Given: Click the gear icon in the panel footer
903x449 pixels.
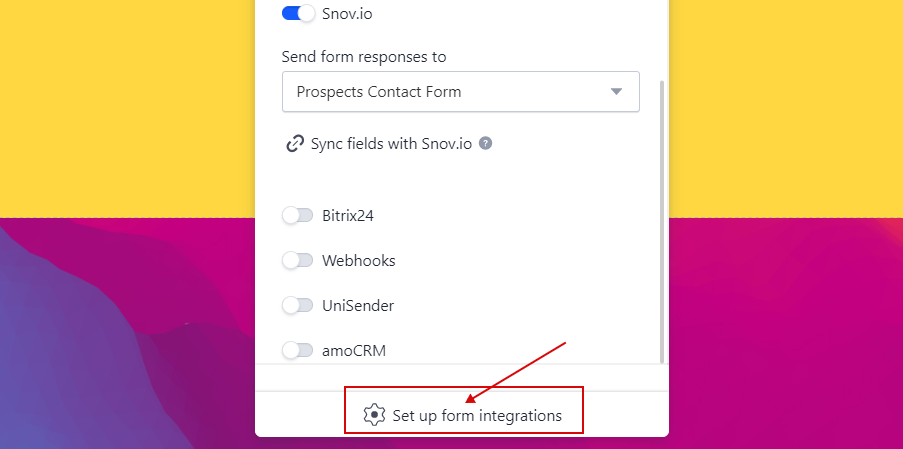Looking at the screenshot, I should (374, 415).
